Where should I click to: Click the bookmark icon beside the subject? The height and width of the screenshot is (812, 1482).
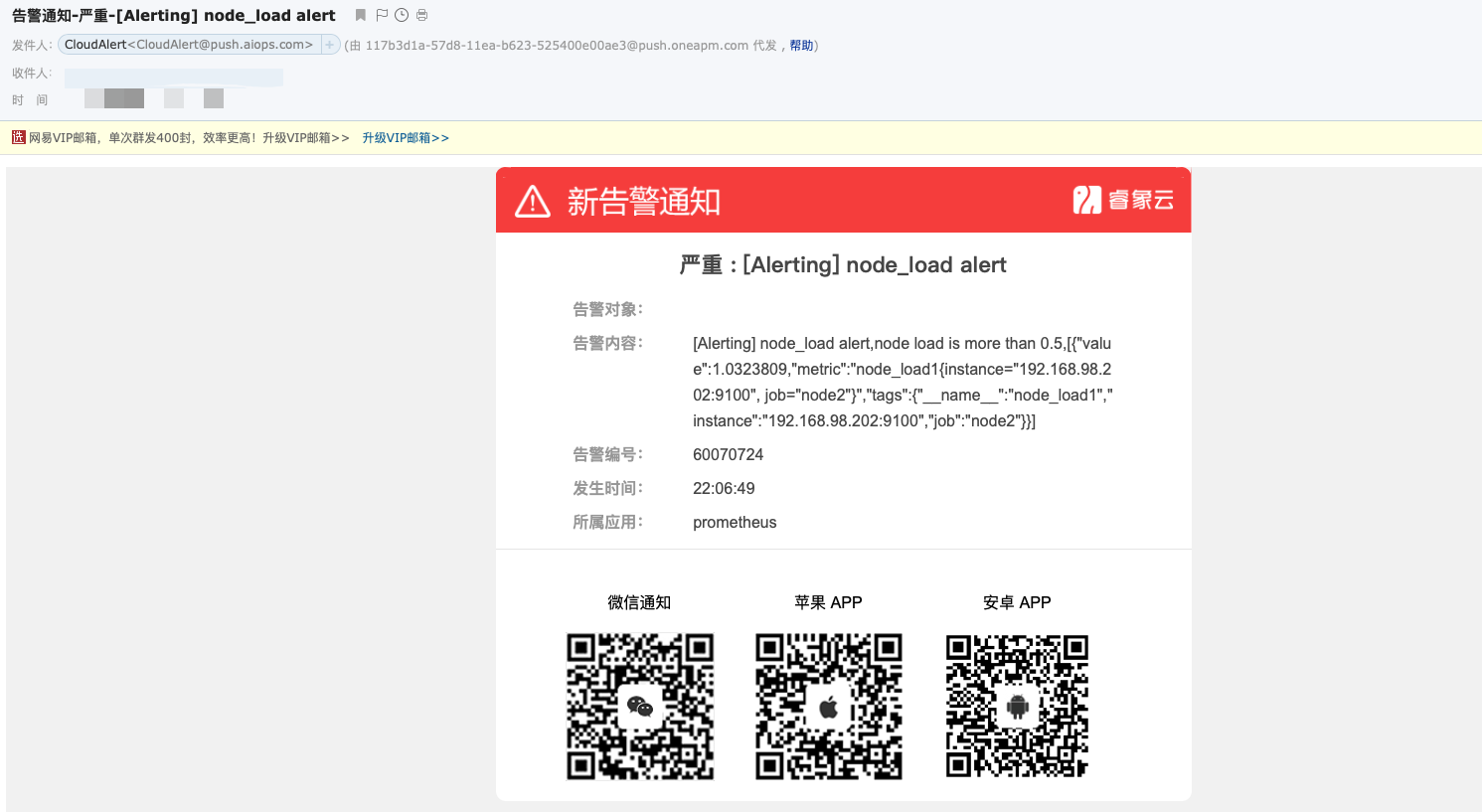coord(360,15)
